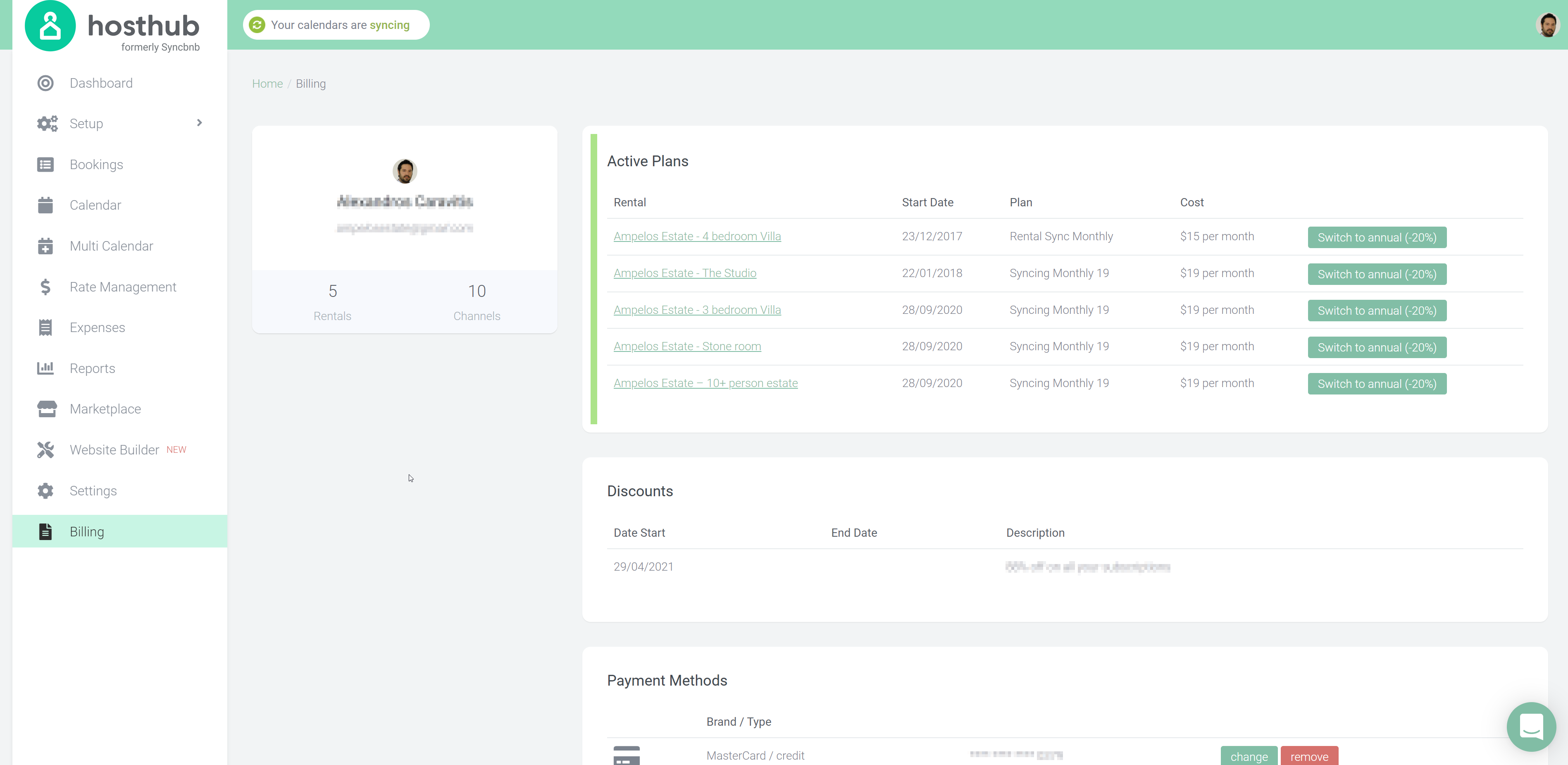The width and height of the screenshot is (1568, 765).
Task: Click the Settings gear icon
Action: 45,490
